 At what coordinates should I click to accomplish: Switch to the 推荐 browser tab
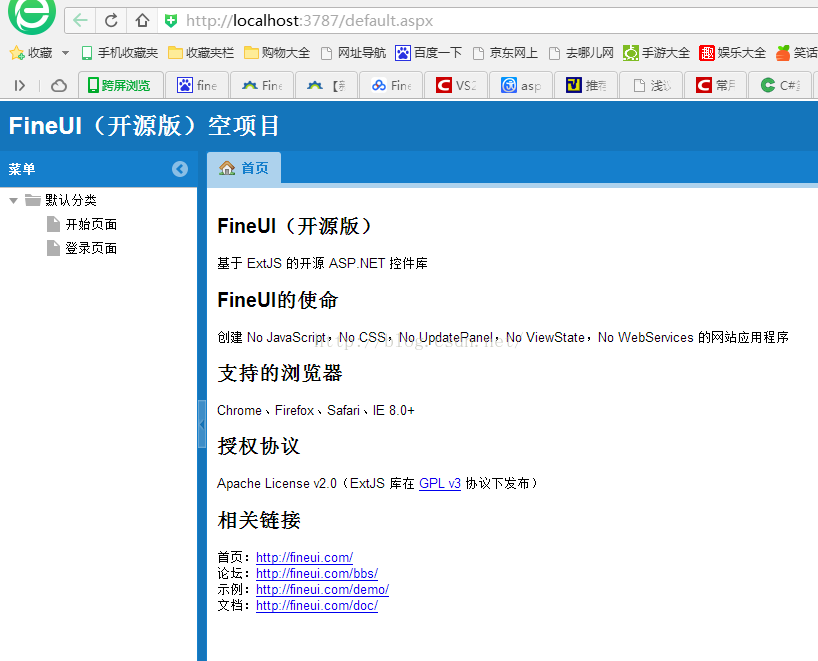point(586,85)
